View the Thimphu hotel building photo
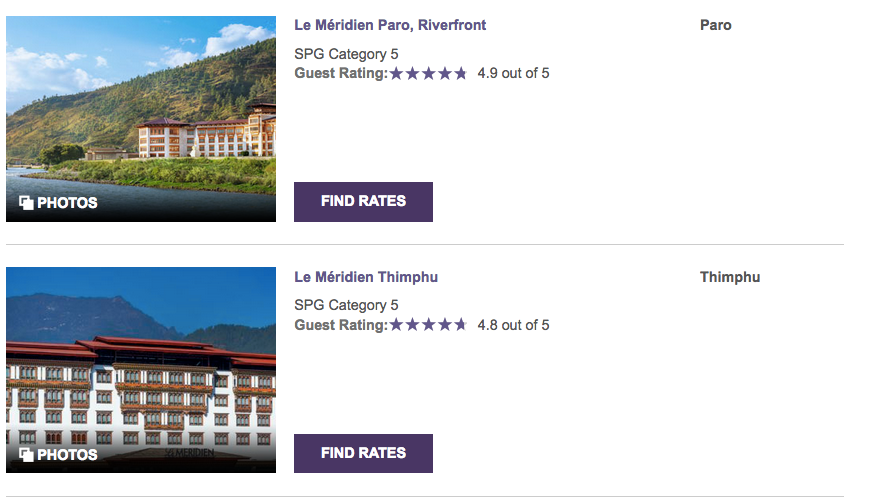This screenshot has height=503, width=869. 141,360
